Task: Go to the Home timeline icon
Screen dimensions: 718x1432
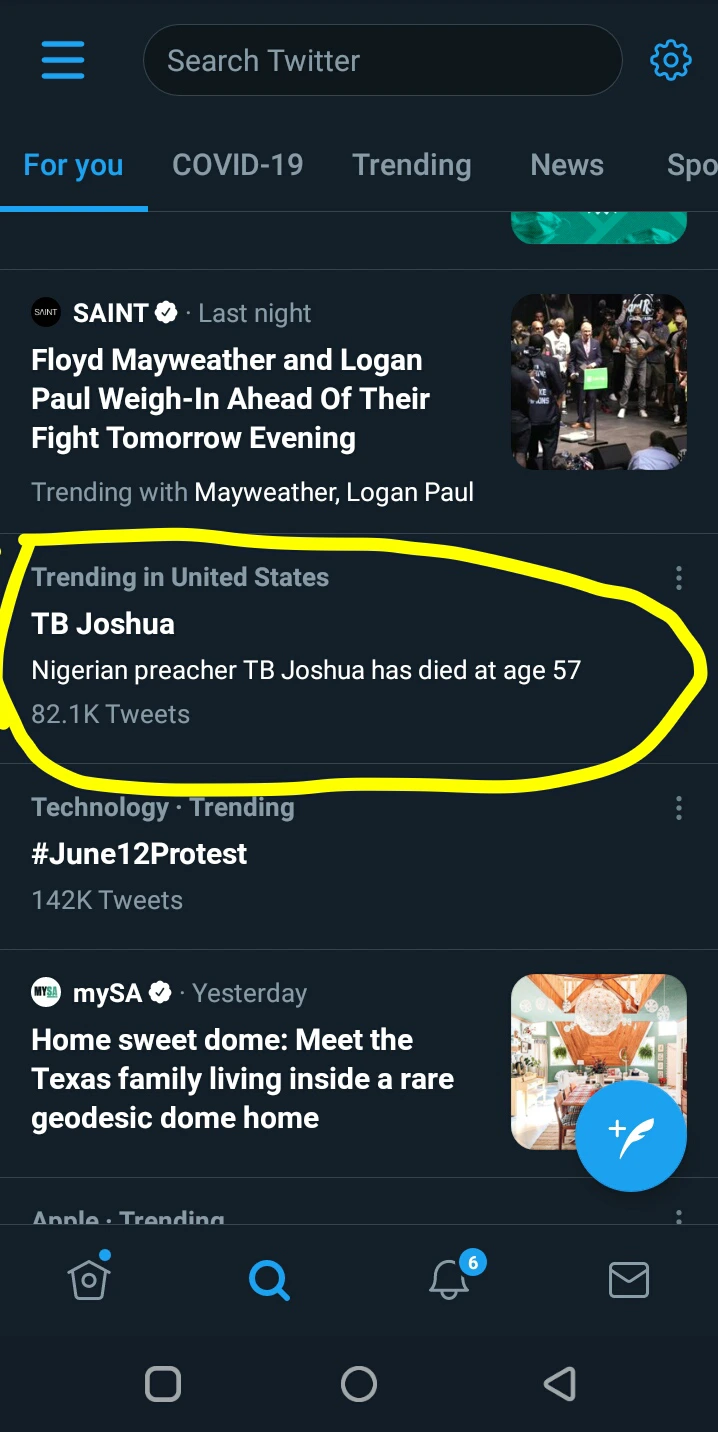Action: click(x=89, y=1278)
